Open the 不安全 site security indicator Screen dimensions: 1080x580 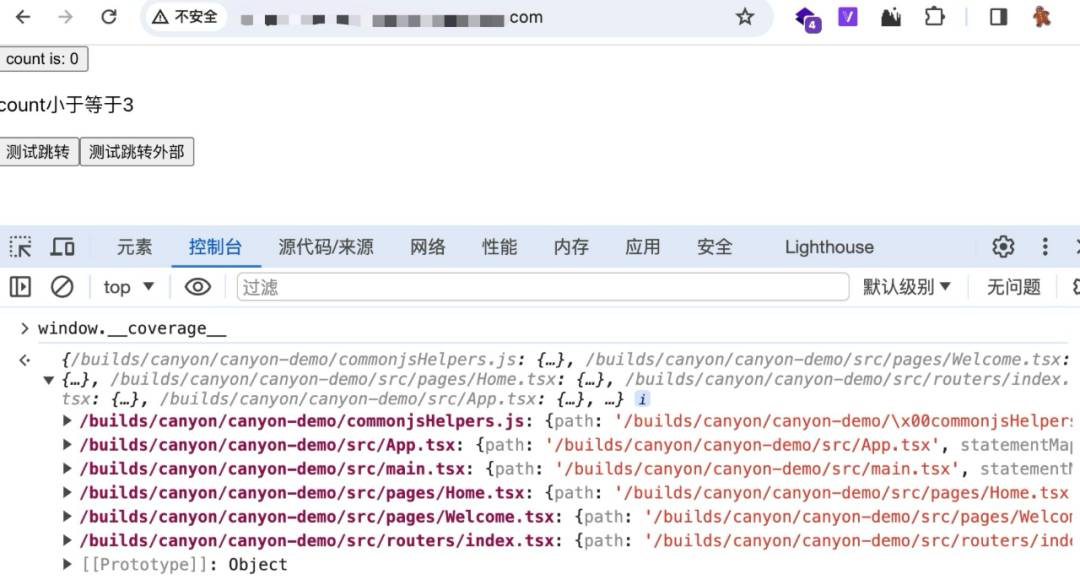tap(185, 17)
